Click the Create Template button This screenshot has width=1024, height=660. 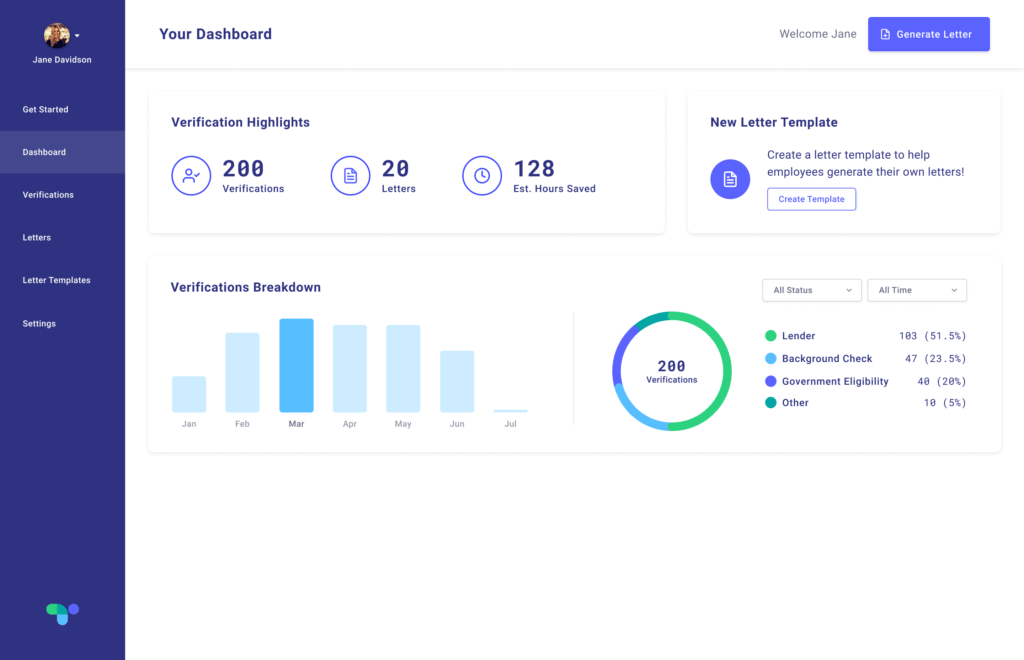pos(811,199)
